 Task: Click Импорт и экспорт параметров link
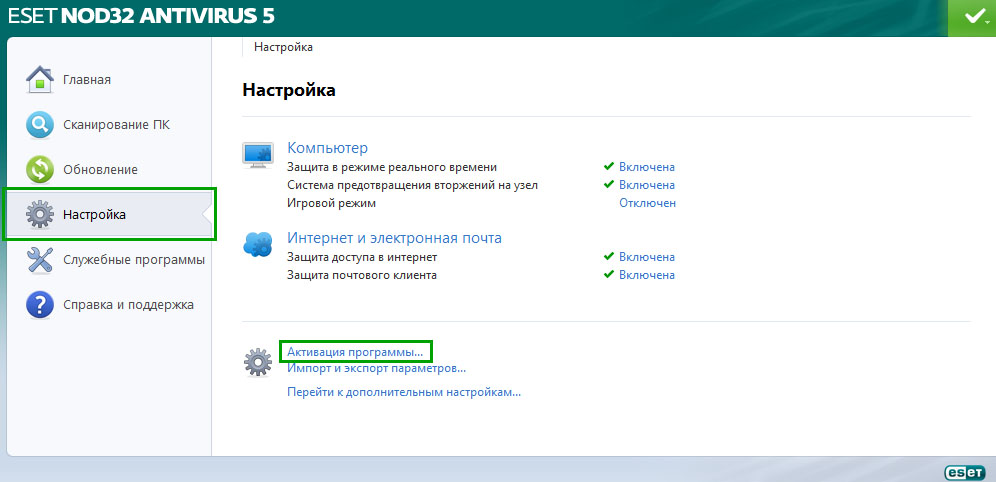pos(377,368)
